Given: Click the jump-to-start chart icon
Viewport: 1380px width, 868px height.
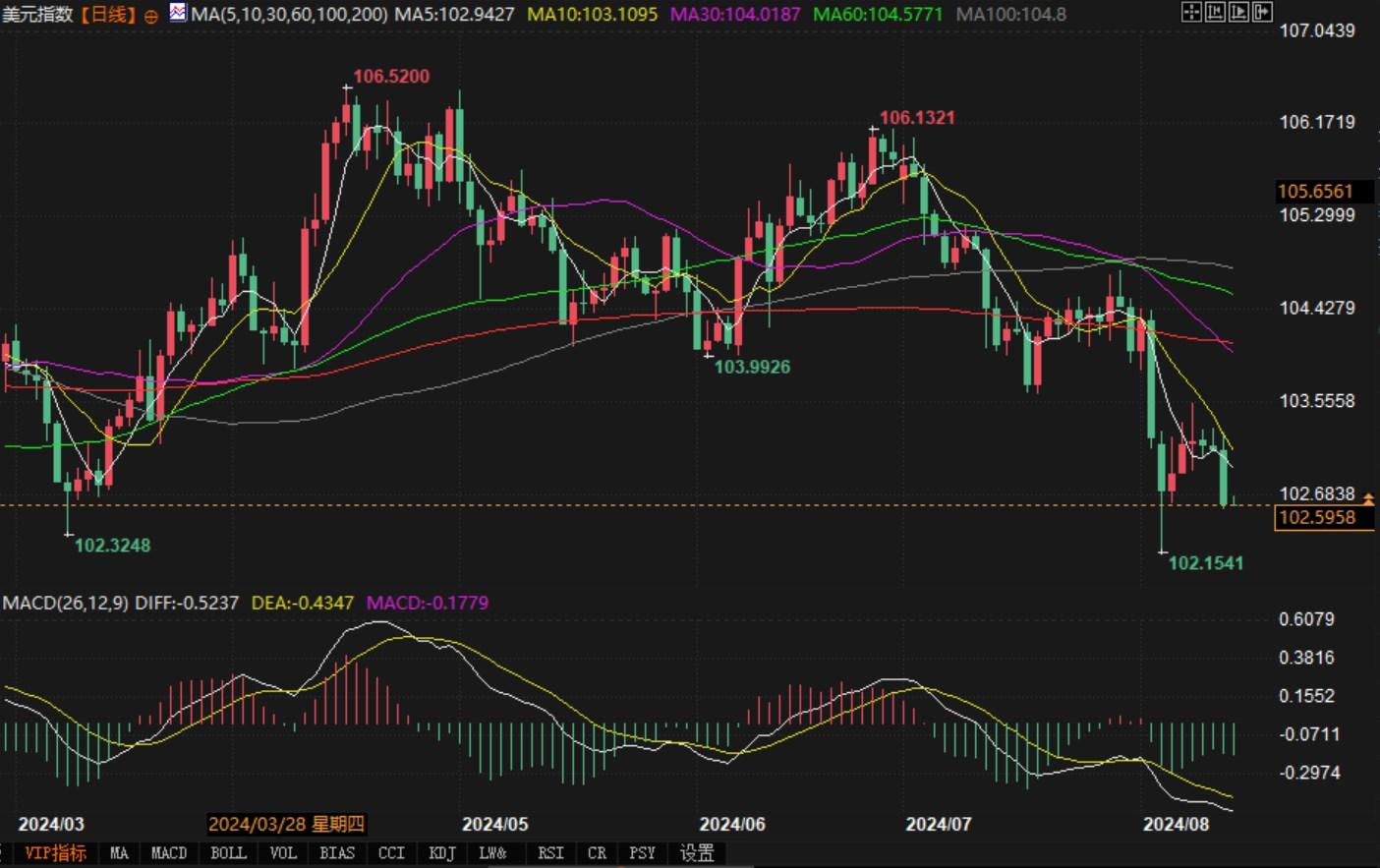Looking at the screenshot, I should click(x=1215, y=13).
